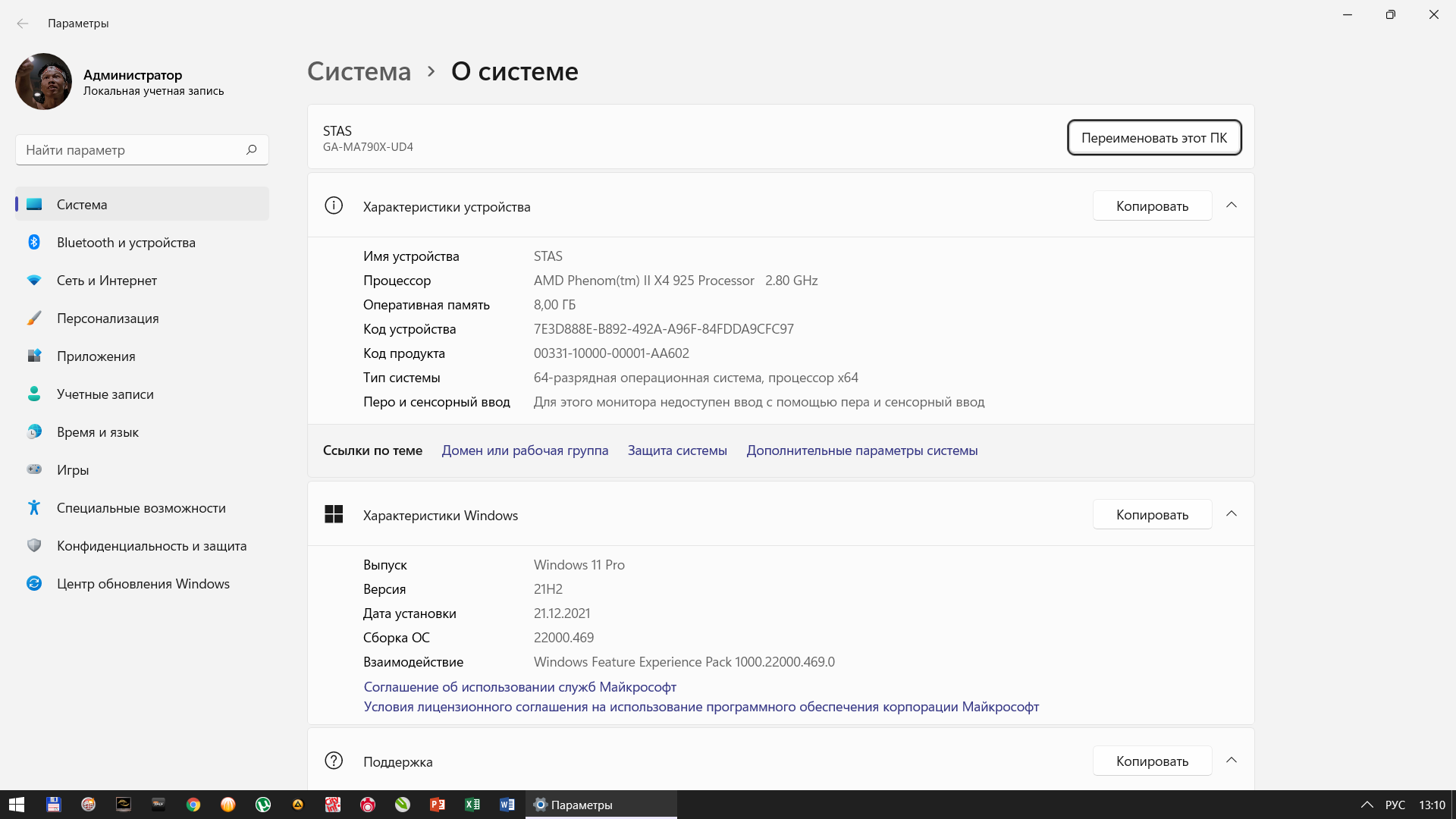Click Система in the breadcrumb
The image size is (1456, 819).
[359, 71]
